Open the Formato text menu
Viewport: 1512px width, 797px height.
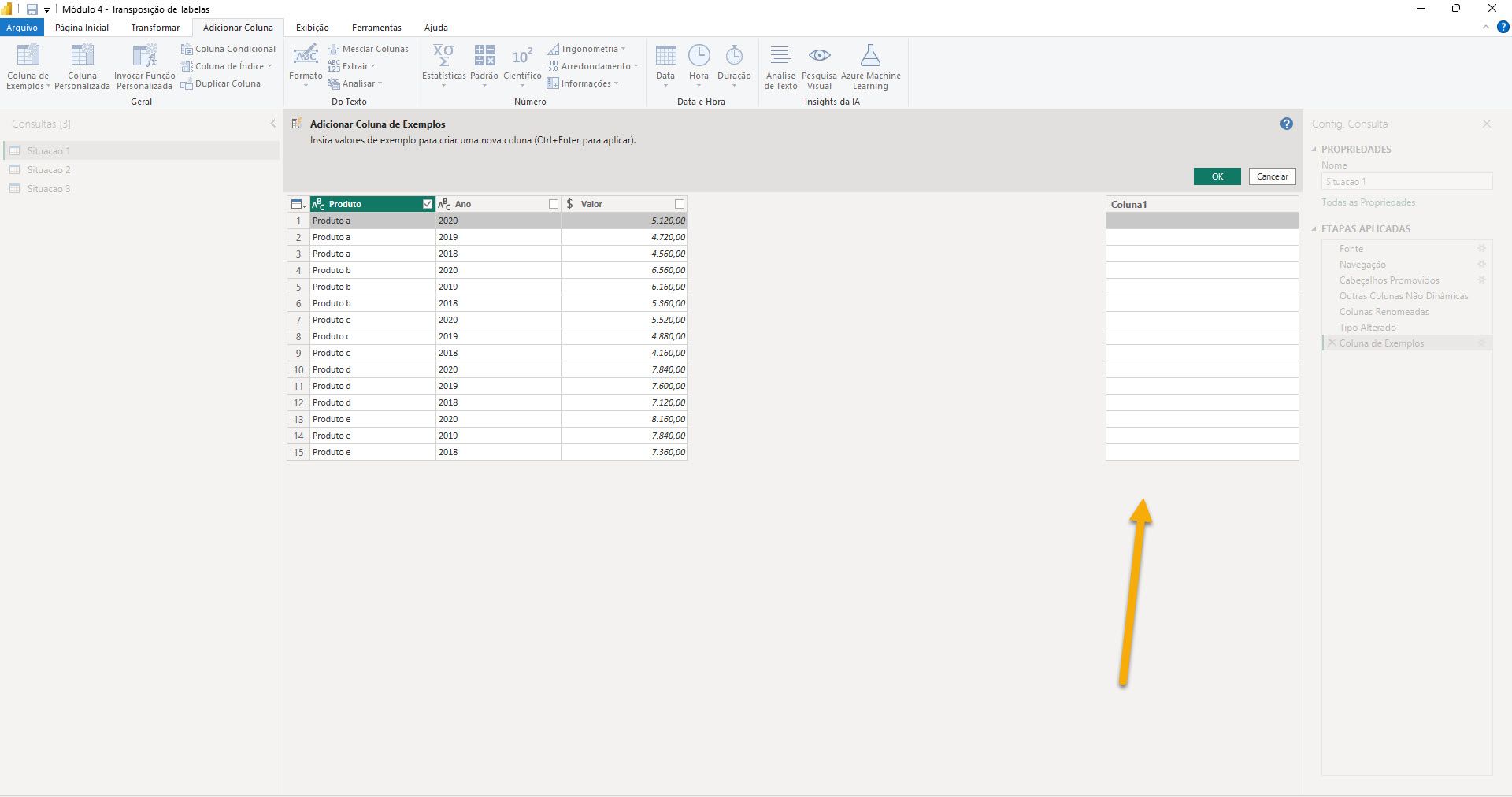click(306, 67)
